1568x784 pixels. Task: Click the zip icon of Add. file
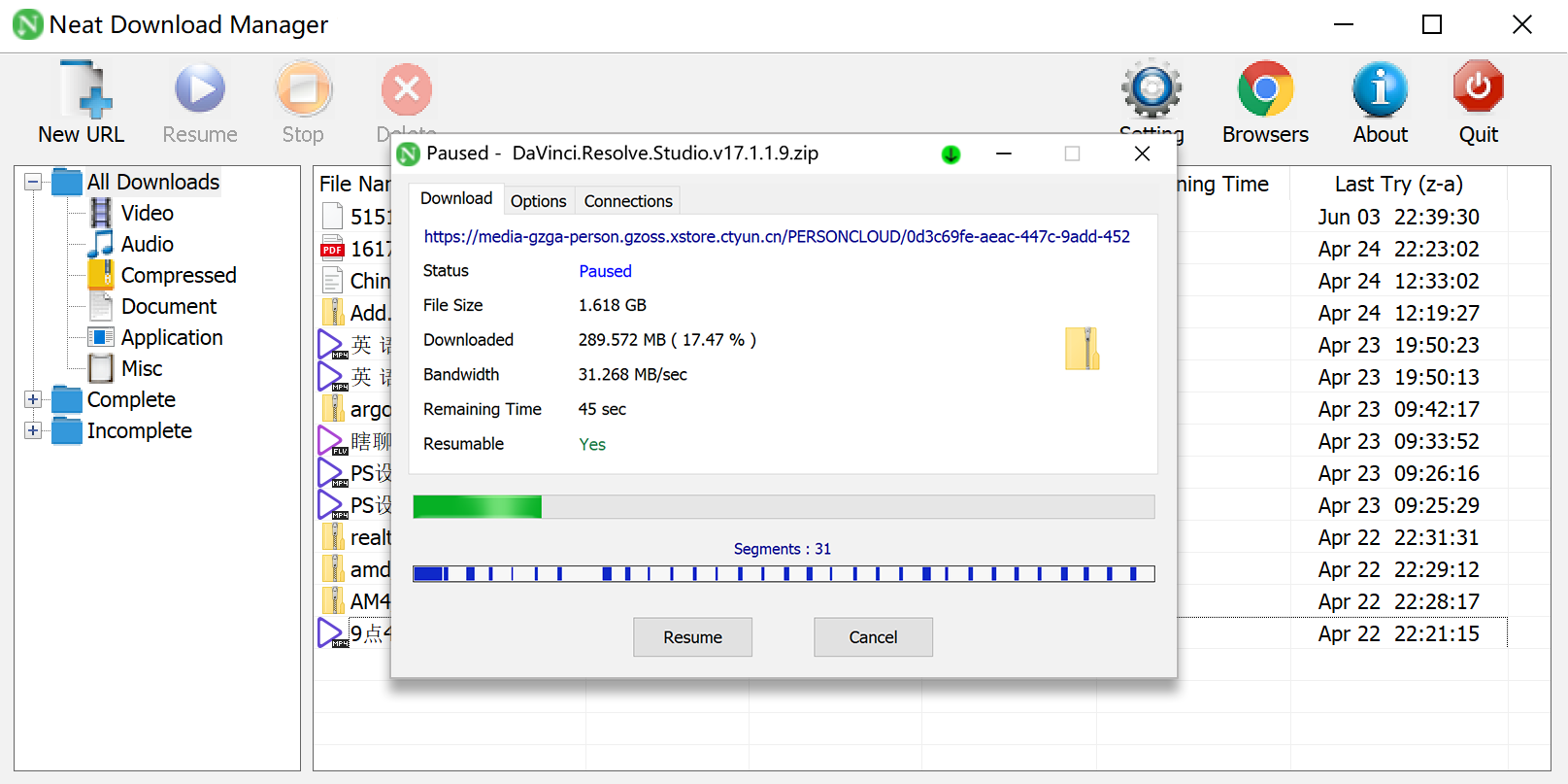pyautogui.click(x=332, y=312)
